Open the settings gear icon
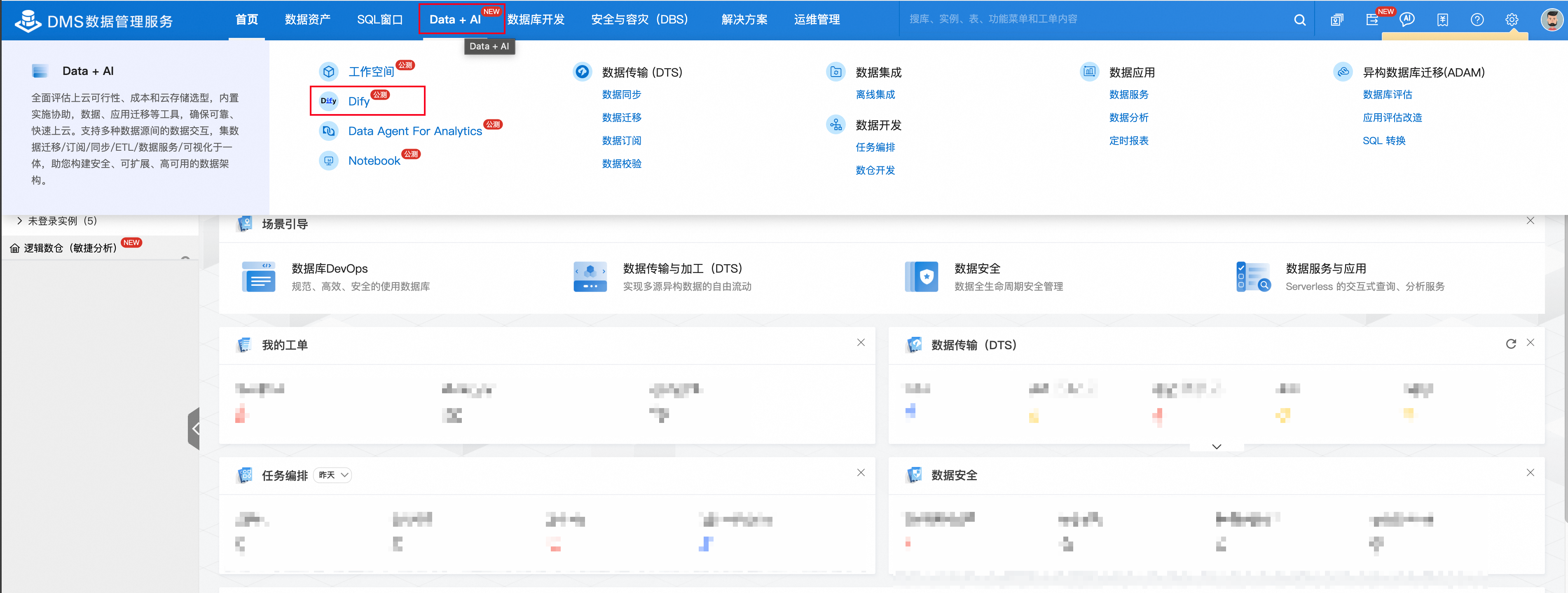This screenshot has height=593, width=1568. (1512, 20)
